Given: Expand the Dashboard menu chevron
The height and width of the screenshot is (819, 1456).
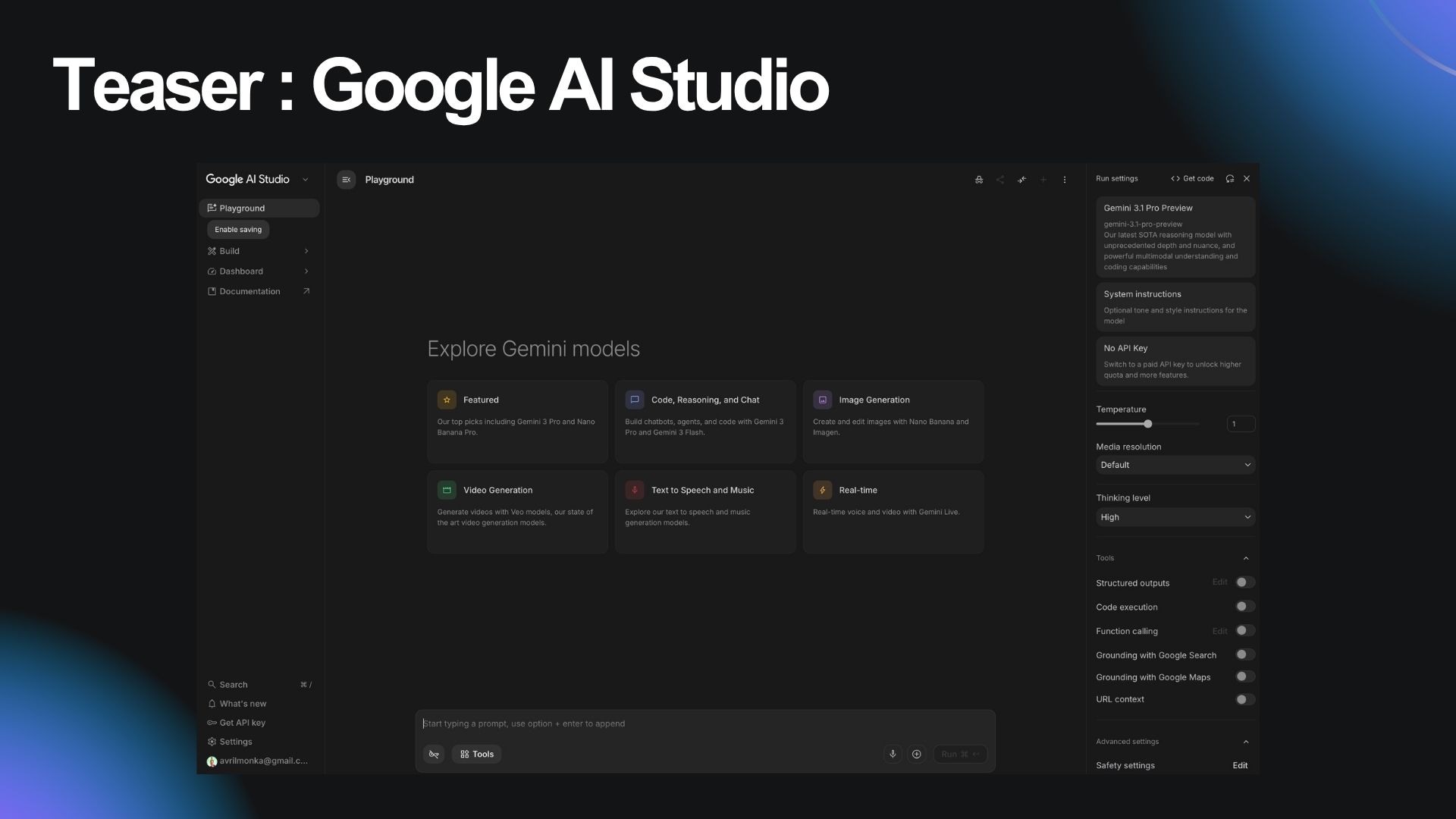Looking at the screenshot, I should tap(306, 271).
